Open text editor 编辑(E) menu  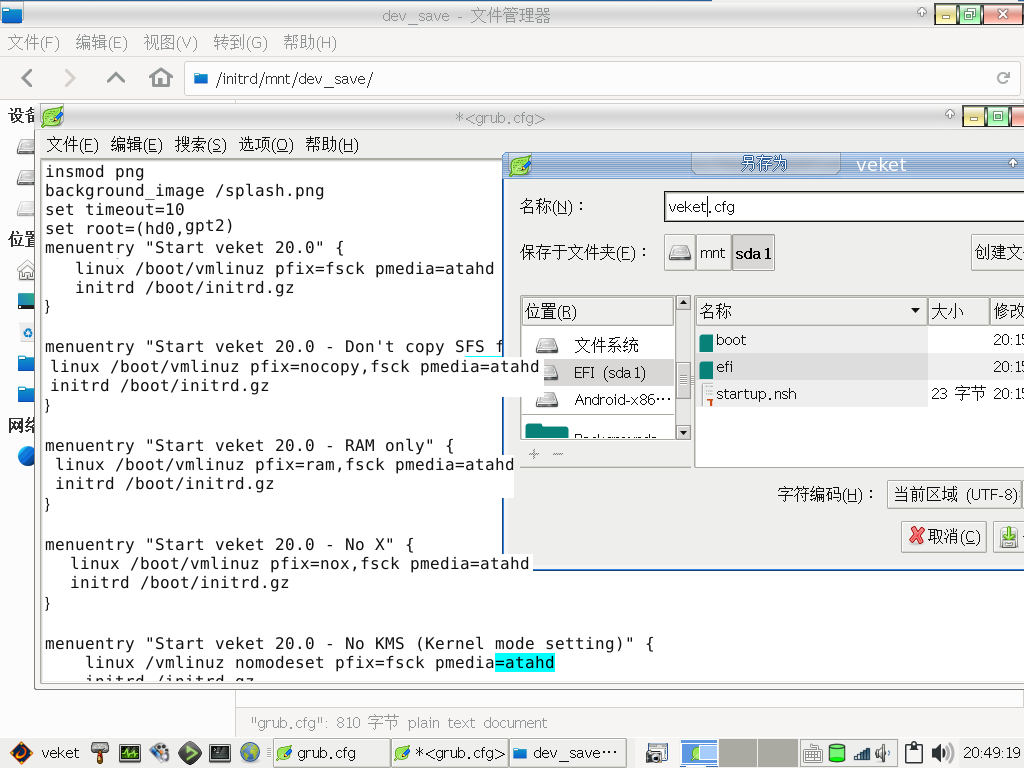(x=136, y=144)
